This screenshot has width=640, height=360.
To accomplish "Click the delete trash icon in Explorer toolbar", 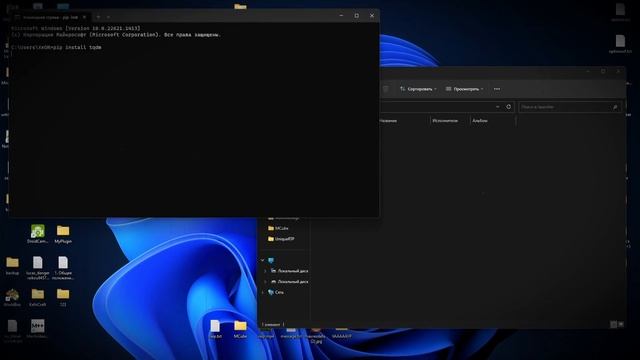I will pos(385,89).
